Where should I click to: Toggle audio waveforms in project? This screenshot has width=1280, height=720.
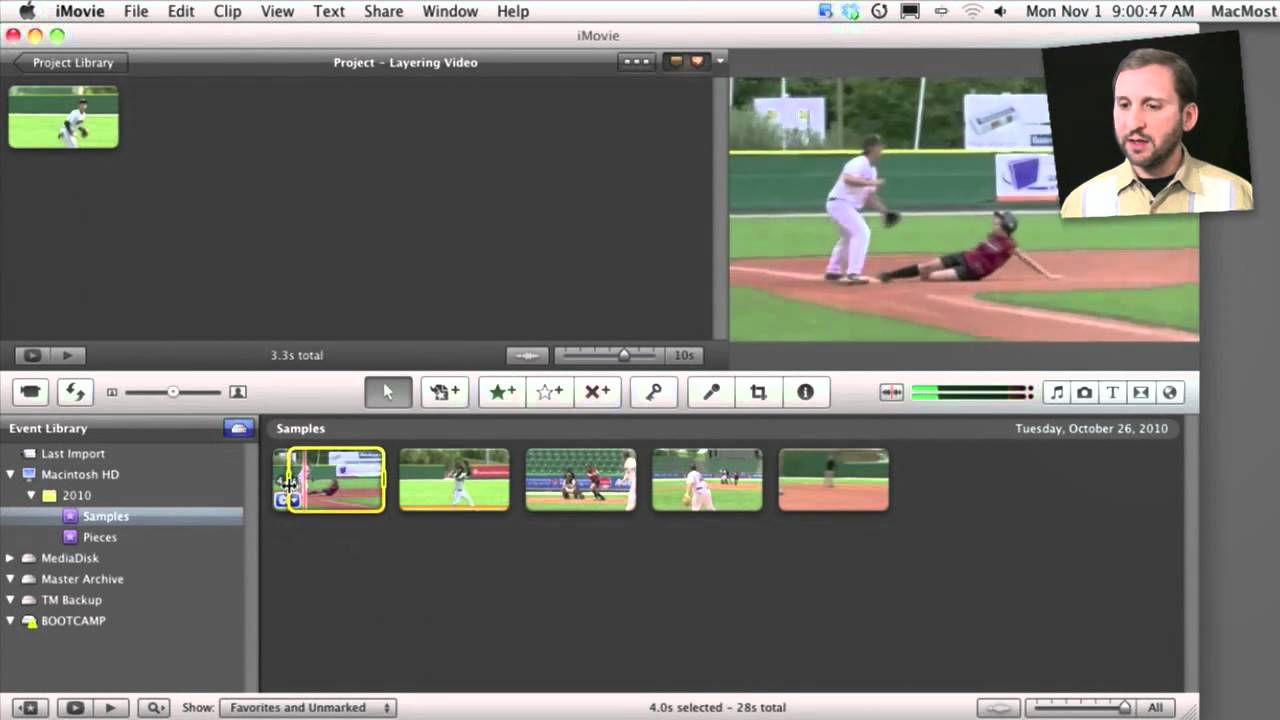tap(527, 355)
